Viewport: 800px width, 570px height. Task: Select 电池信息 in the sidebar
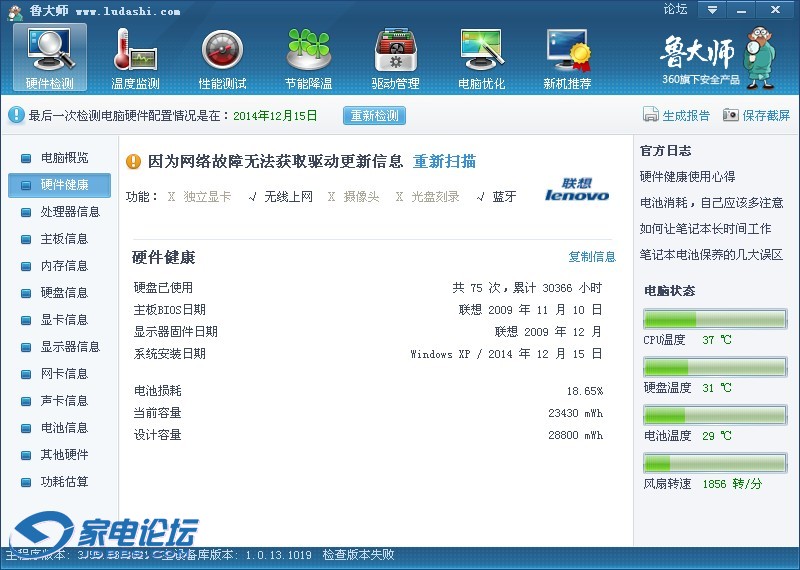[60, 428]
